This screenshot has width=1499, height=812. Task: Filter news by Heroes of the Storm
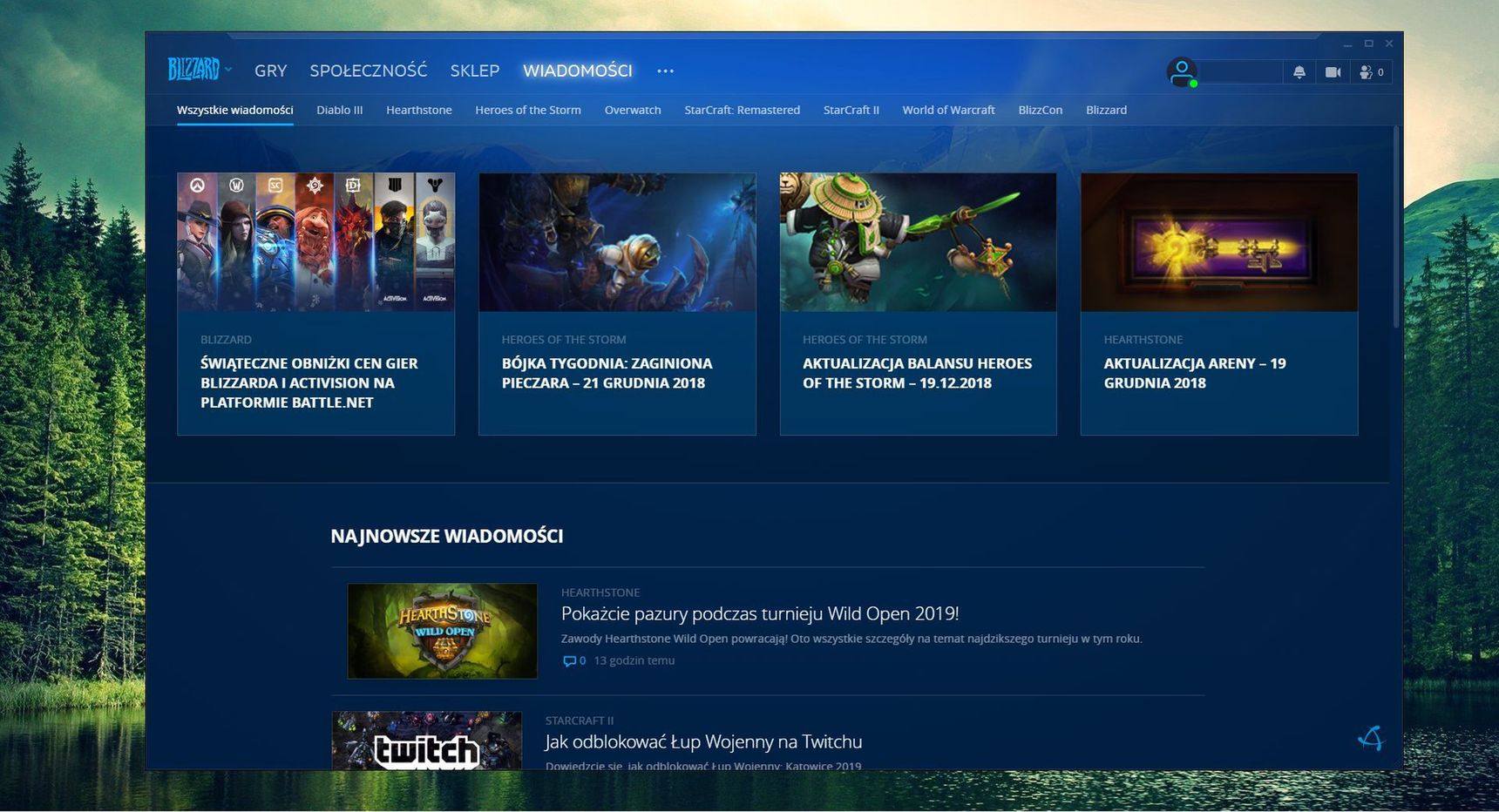[x=527, y=110]
